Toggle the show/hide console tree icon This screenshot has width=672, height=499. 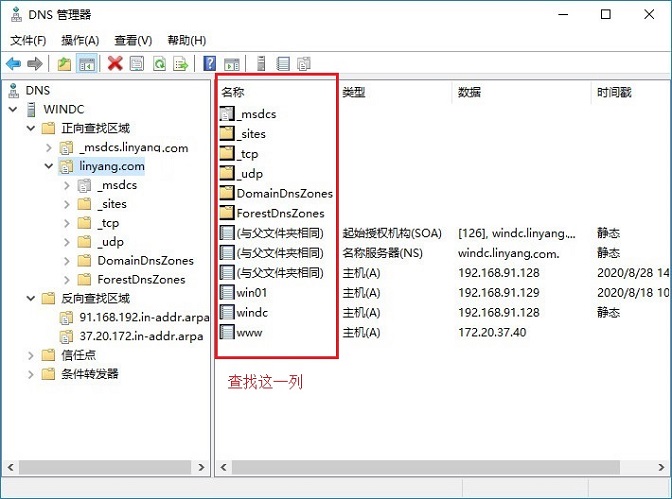pyautogui.click(x=87, y=64)
